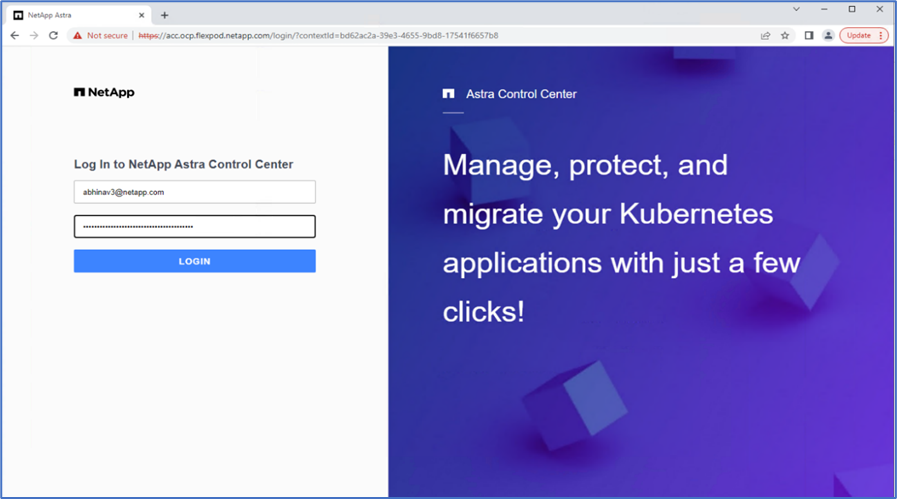Viewport: 897px width, 499px height.
Task: Click the browser forward arrow
Action: [34, 35]
